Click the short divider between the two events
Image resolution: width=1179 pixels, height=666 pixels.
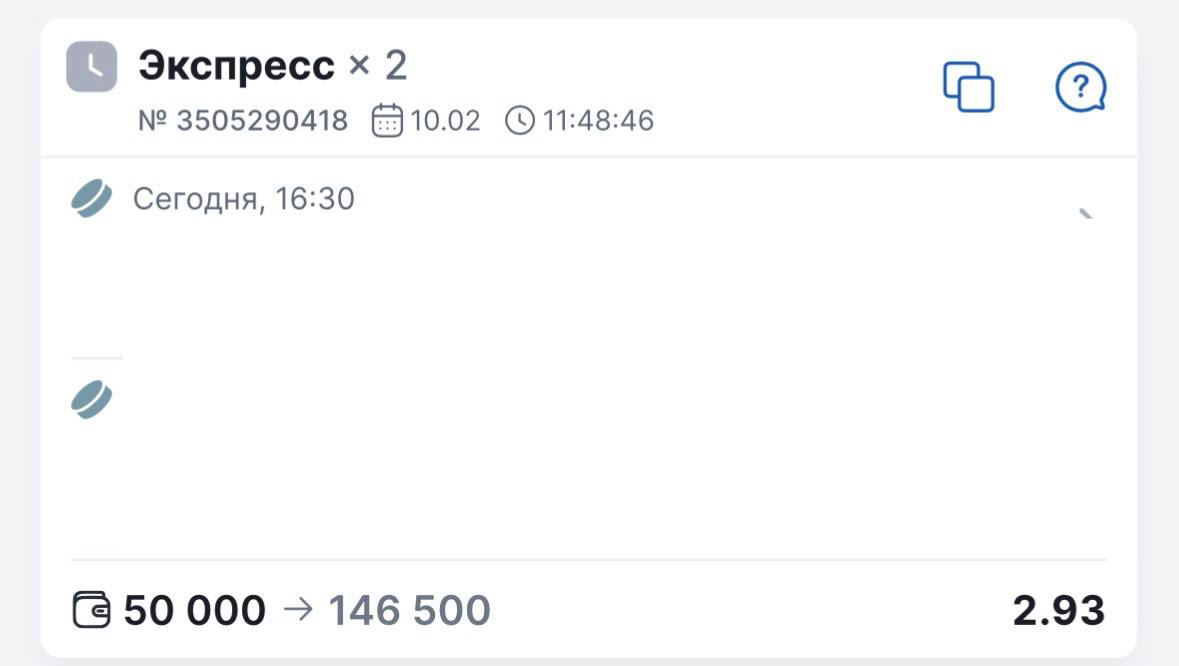click(x=97, y=357)
